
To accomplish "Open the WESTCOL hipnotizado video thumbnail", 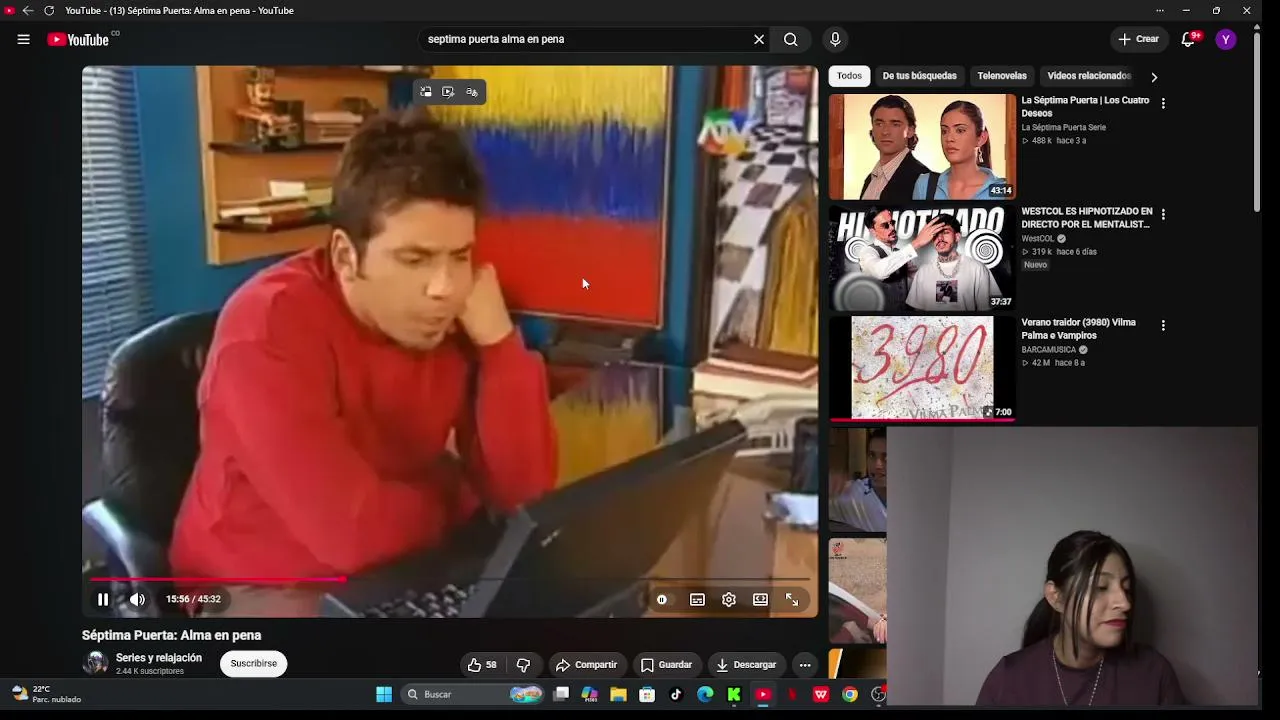I will click(922, 258).
